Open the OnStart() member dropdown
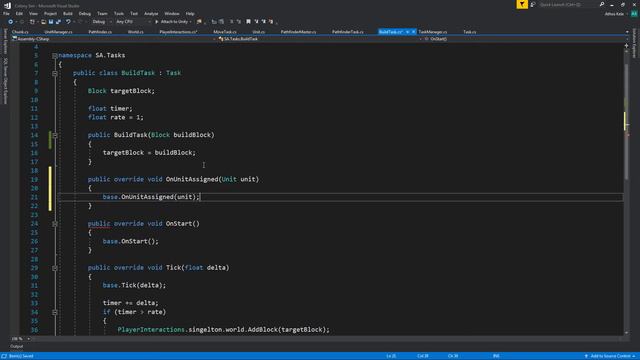Image resolution: width=640 pixels, height=360 pixels. 526,39
